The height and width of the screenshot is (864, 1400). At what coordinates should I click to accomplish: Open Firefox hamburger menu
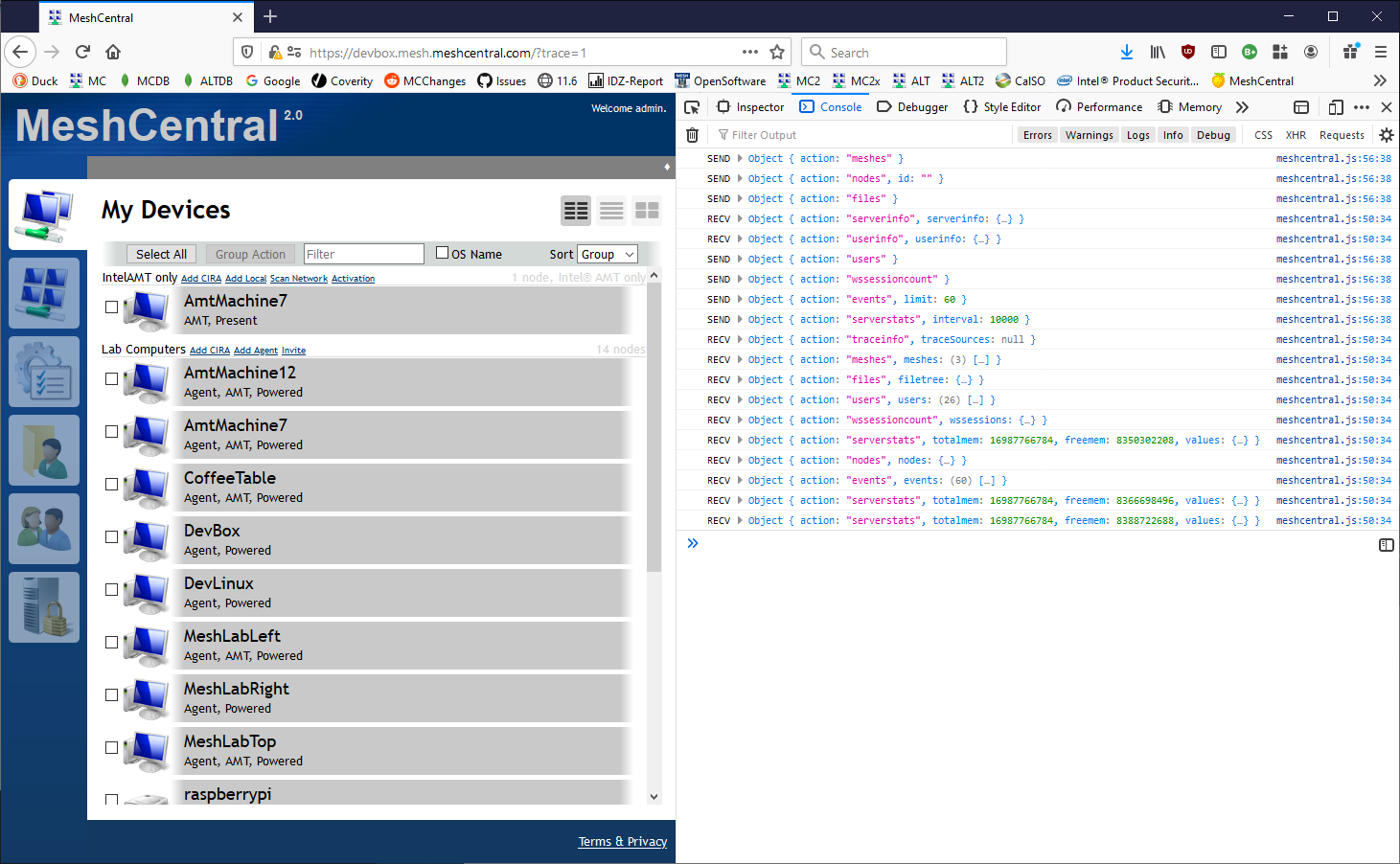pyautogui.click(x=1381, y=52)
